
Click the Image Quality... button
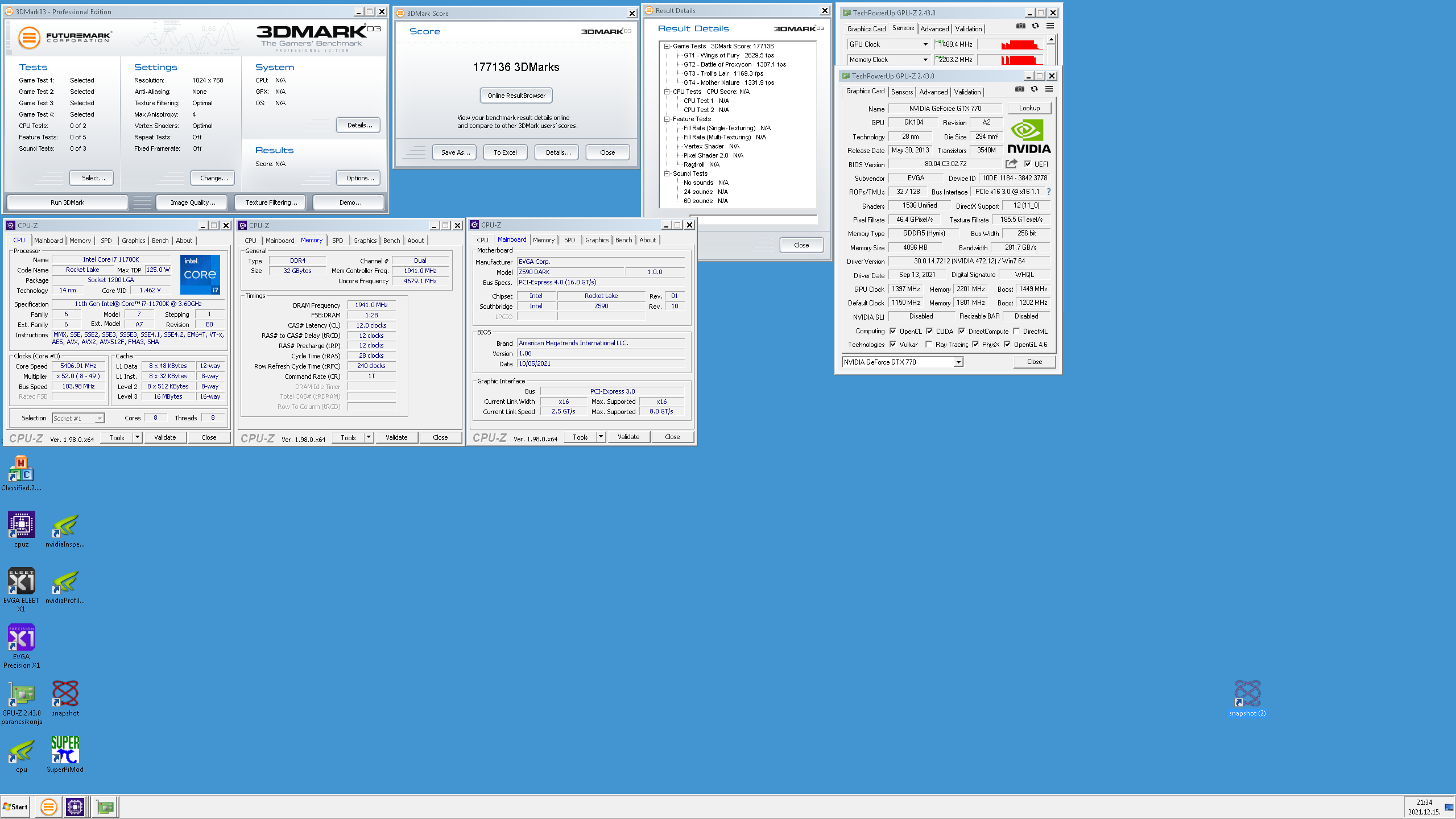tap(193, 202)
